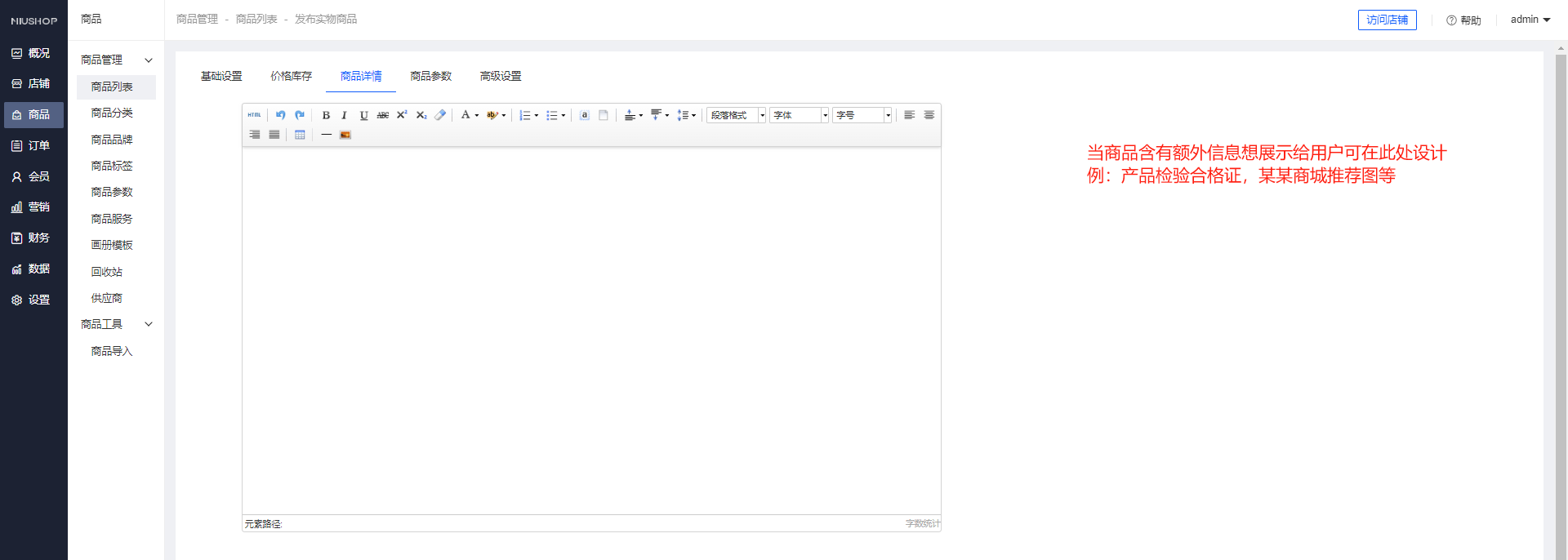Switch to the 价格库存 tab
This screenshot has height=560, width=1568.
coord(292,76)
